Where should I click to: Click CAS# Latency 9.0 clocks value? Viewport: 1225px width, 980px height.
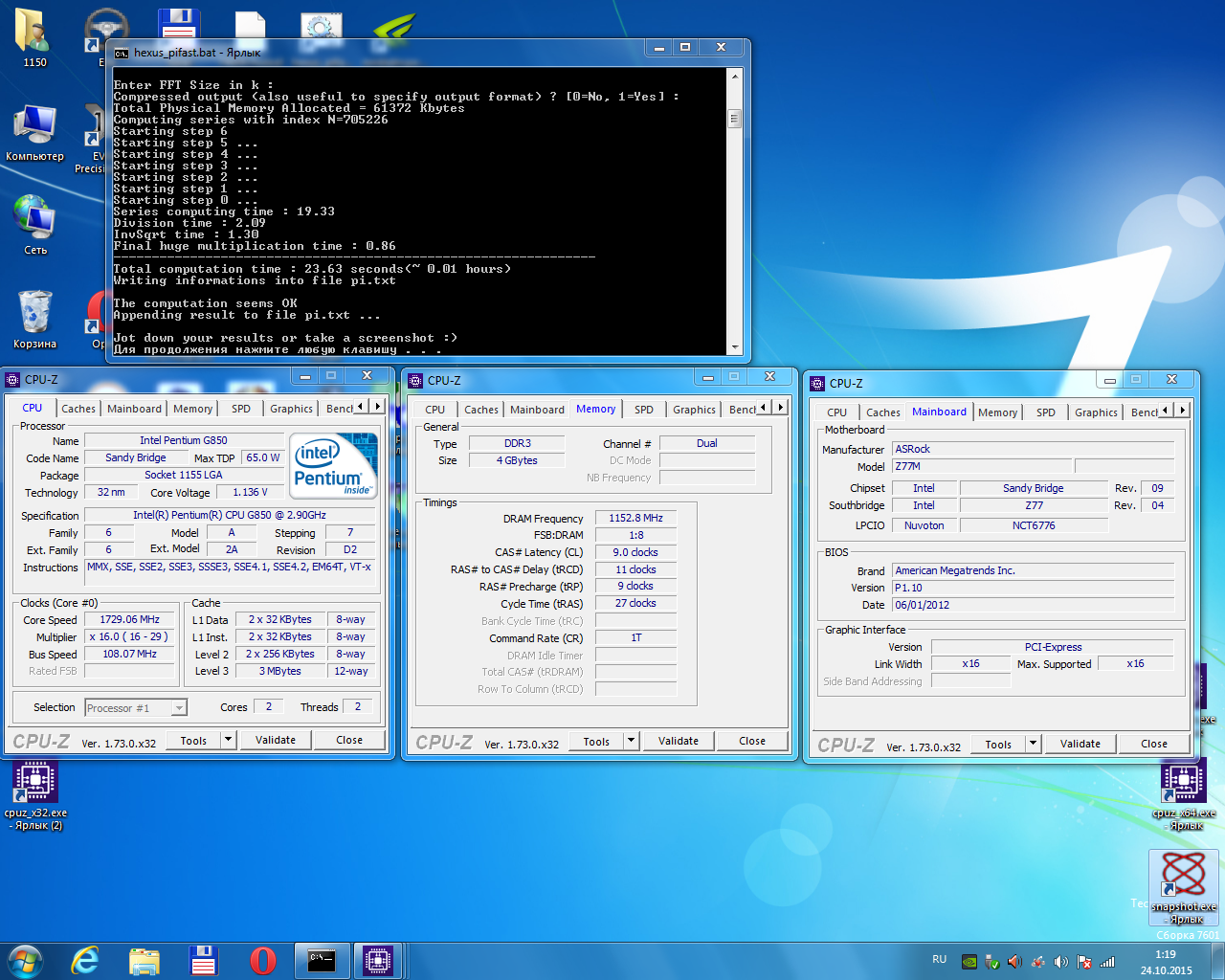click(x=635, y=552)
